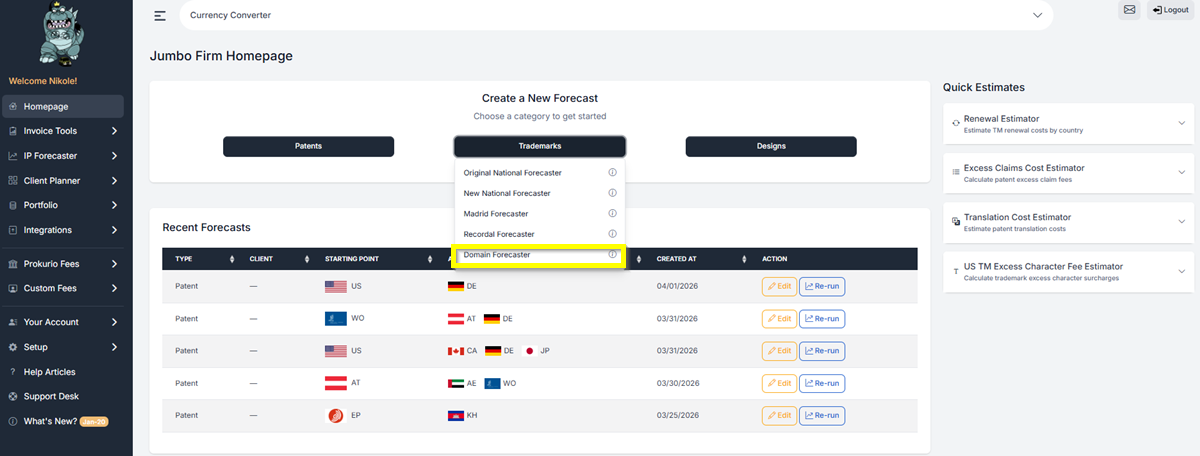Click info icon beside Madrid Forecaster
This screenshot has width=1200, height=456.
click(x=612, y=214)
